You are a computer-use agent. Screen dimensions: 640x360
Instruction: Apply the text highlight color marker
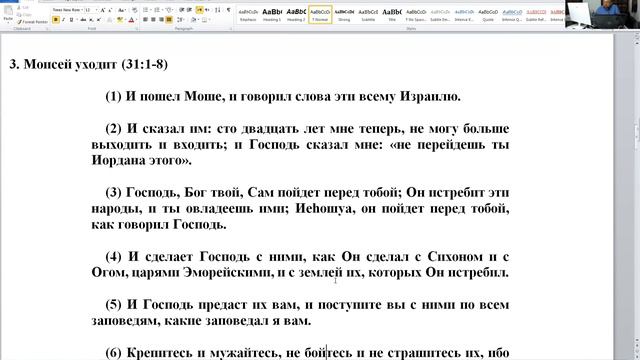tap(119, 19)
